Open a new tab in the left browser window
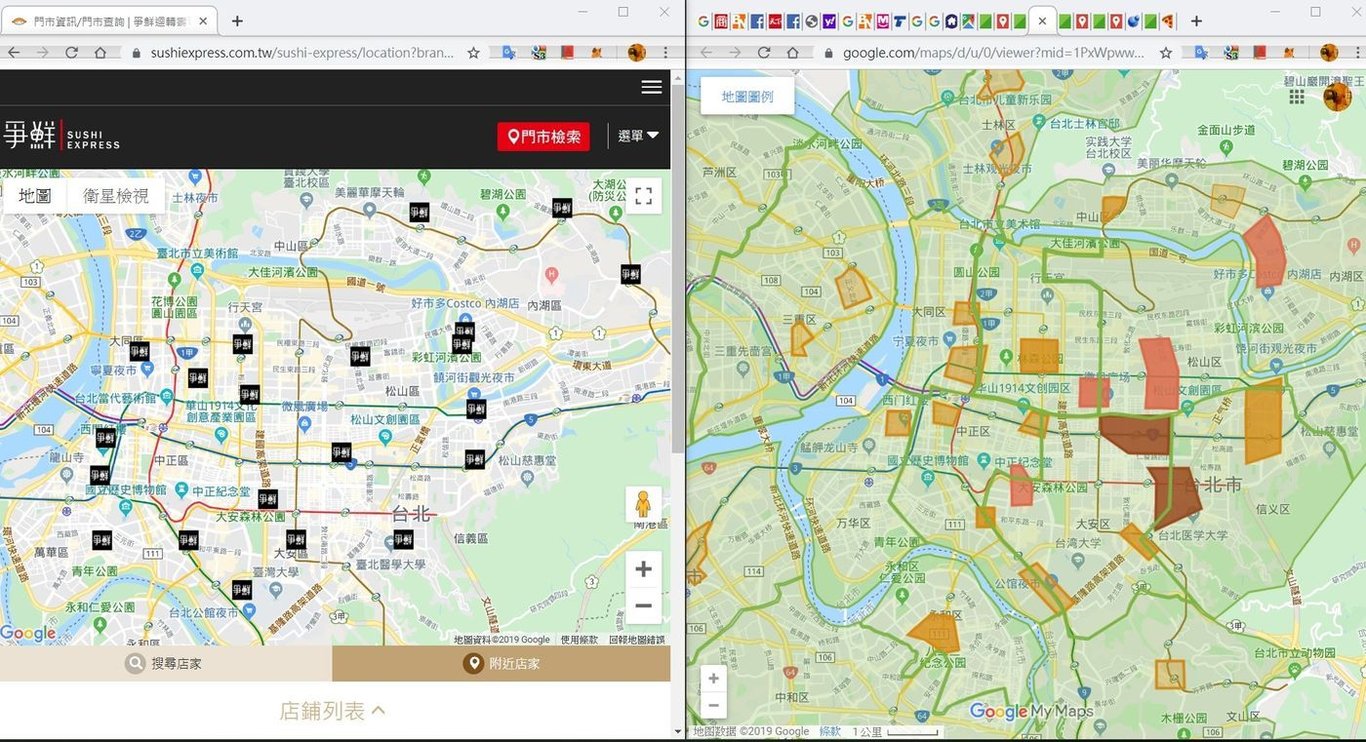 pyautogui.click(x=237, y=20)
